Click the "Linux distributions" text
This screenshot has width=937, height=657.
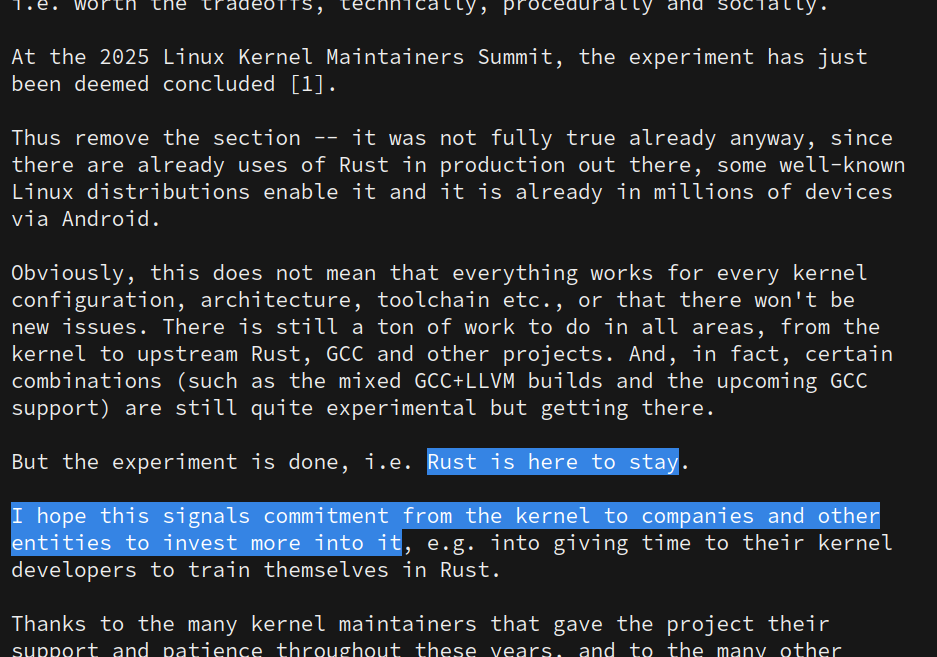pyautogui.click(x=130, y=192)
